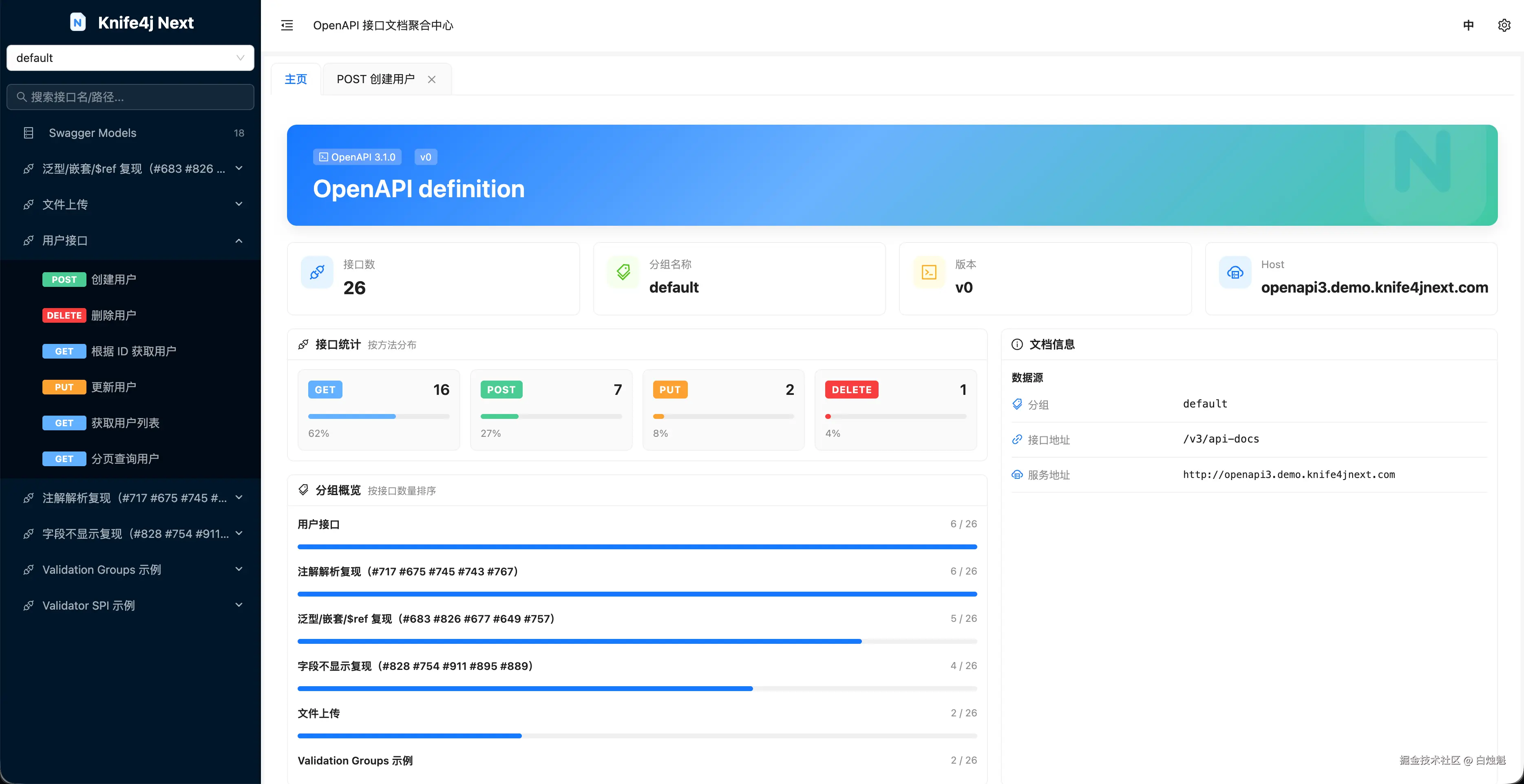
Task: Click the tag icon beside 分组 row
Action: (1017, 404)
